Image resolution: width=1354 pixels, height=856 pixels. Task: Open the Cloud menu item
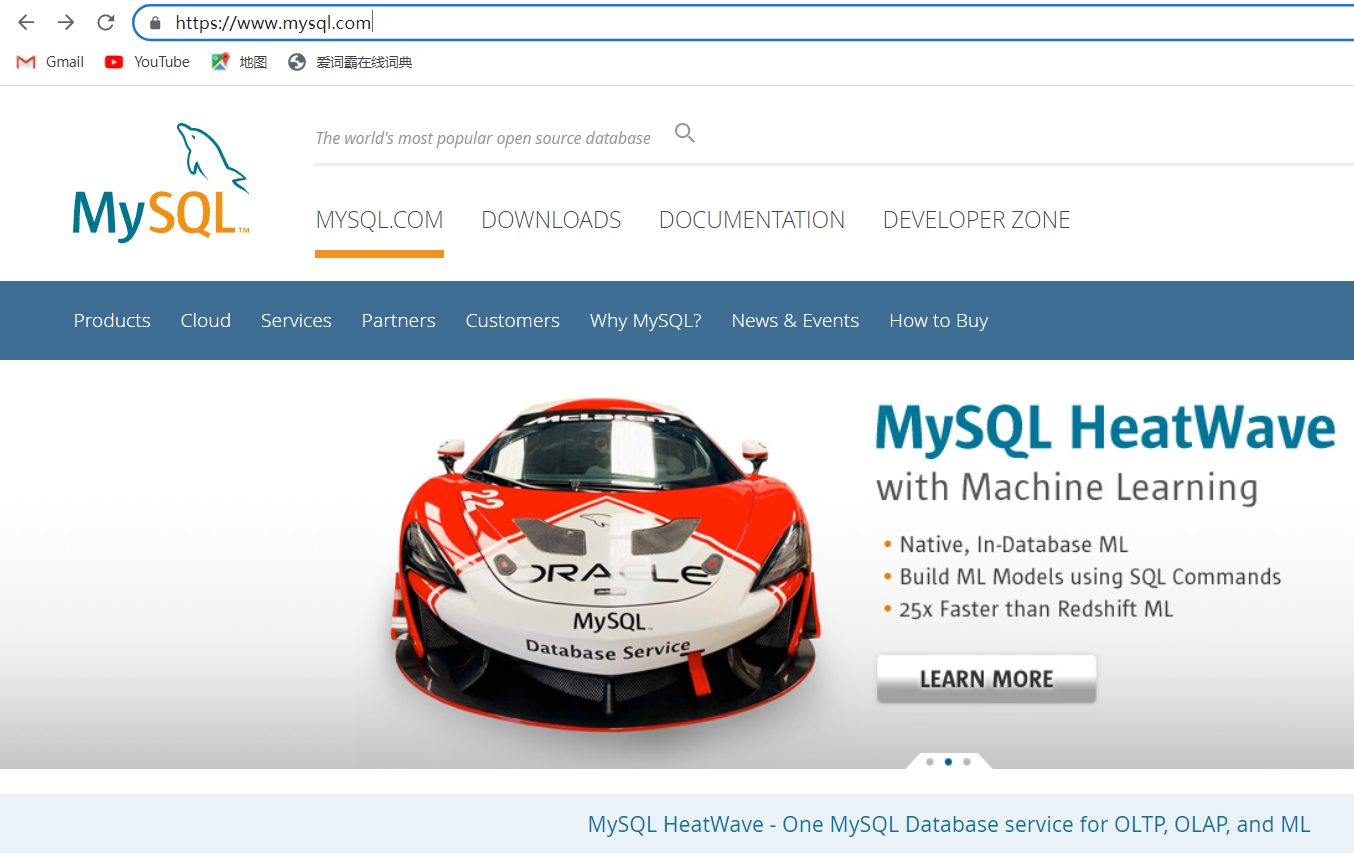(x=206, y=321)
